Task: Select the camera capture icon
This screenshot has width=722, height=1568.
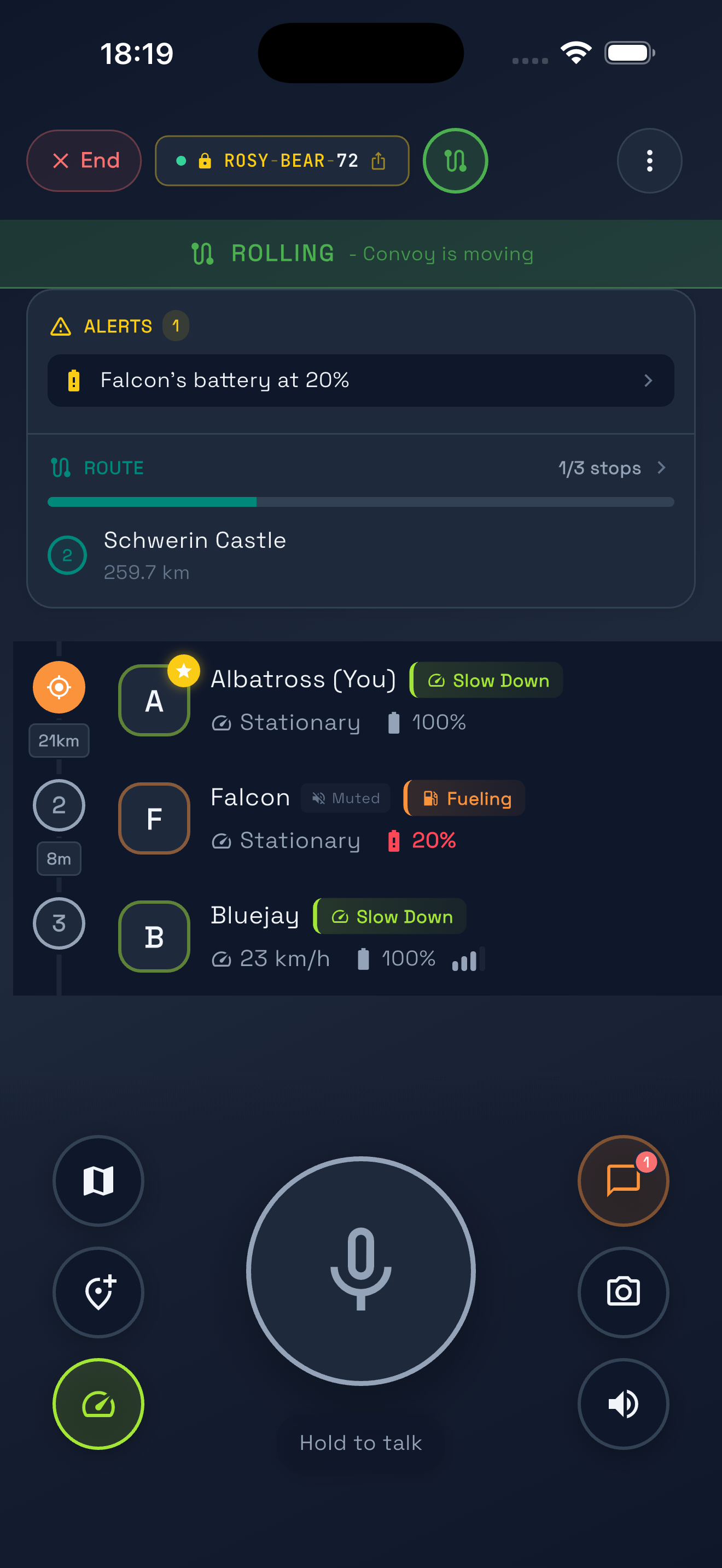Action: coord(624,1292)
